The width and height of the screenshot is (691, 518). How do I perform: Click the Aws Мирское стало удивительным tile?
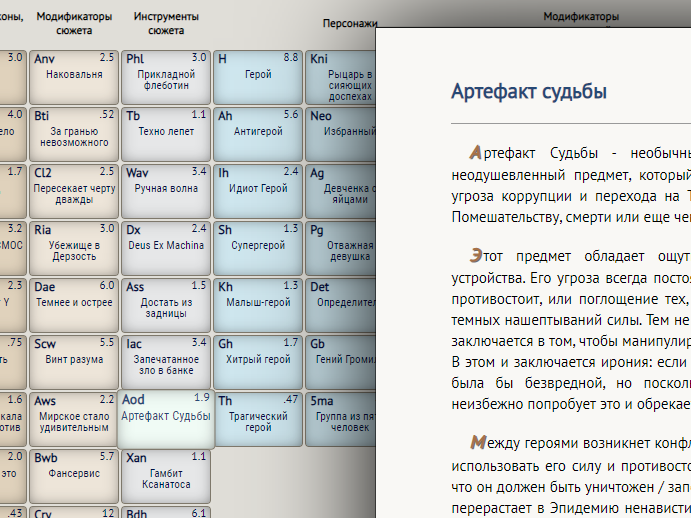(x=74, y=419)
